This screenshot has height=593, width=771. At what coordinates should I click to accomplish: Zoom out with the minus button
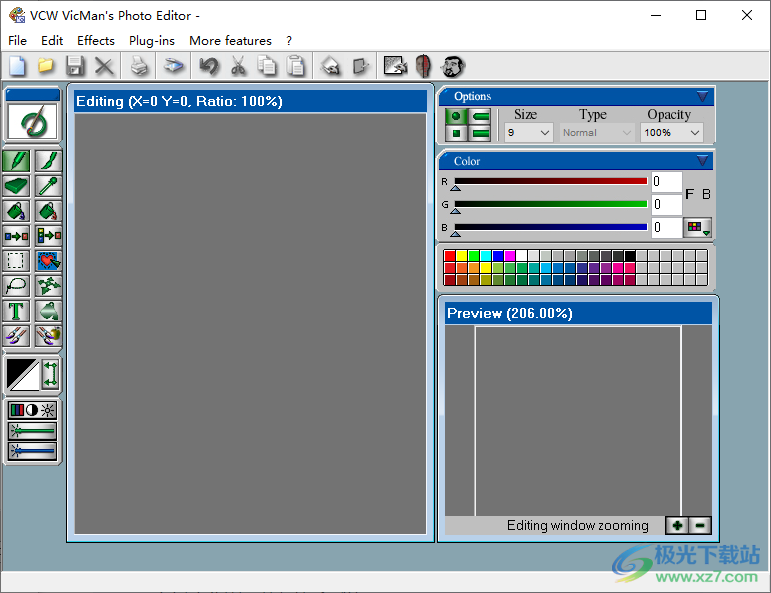pyautogui.click(x=700, y=525)
